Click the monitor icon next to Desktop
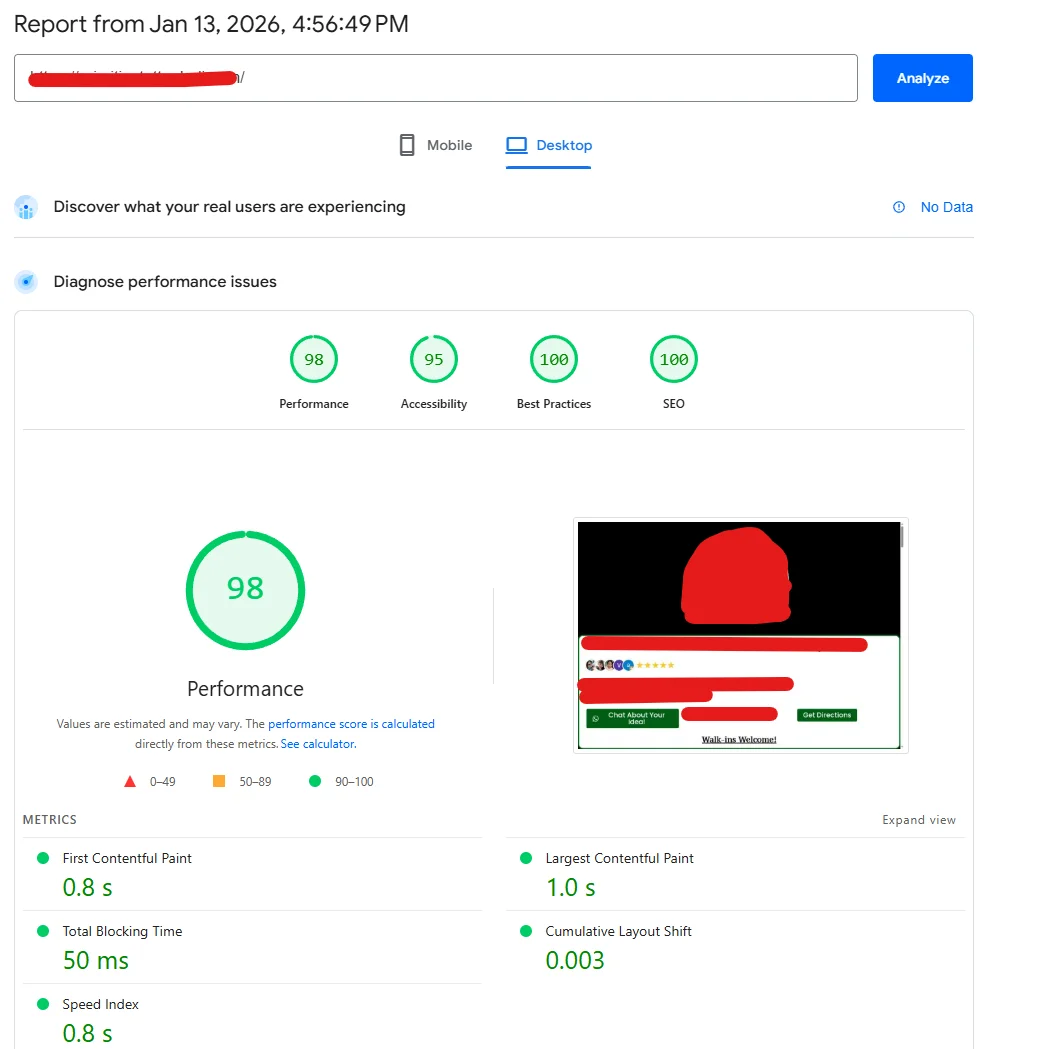 click(x=519, y=145)
